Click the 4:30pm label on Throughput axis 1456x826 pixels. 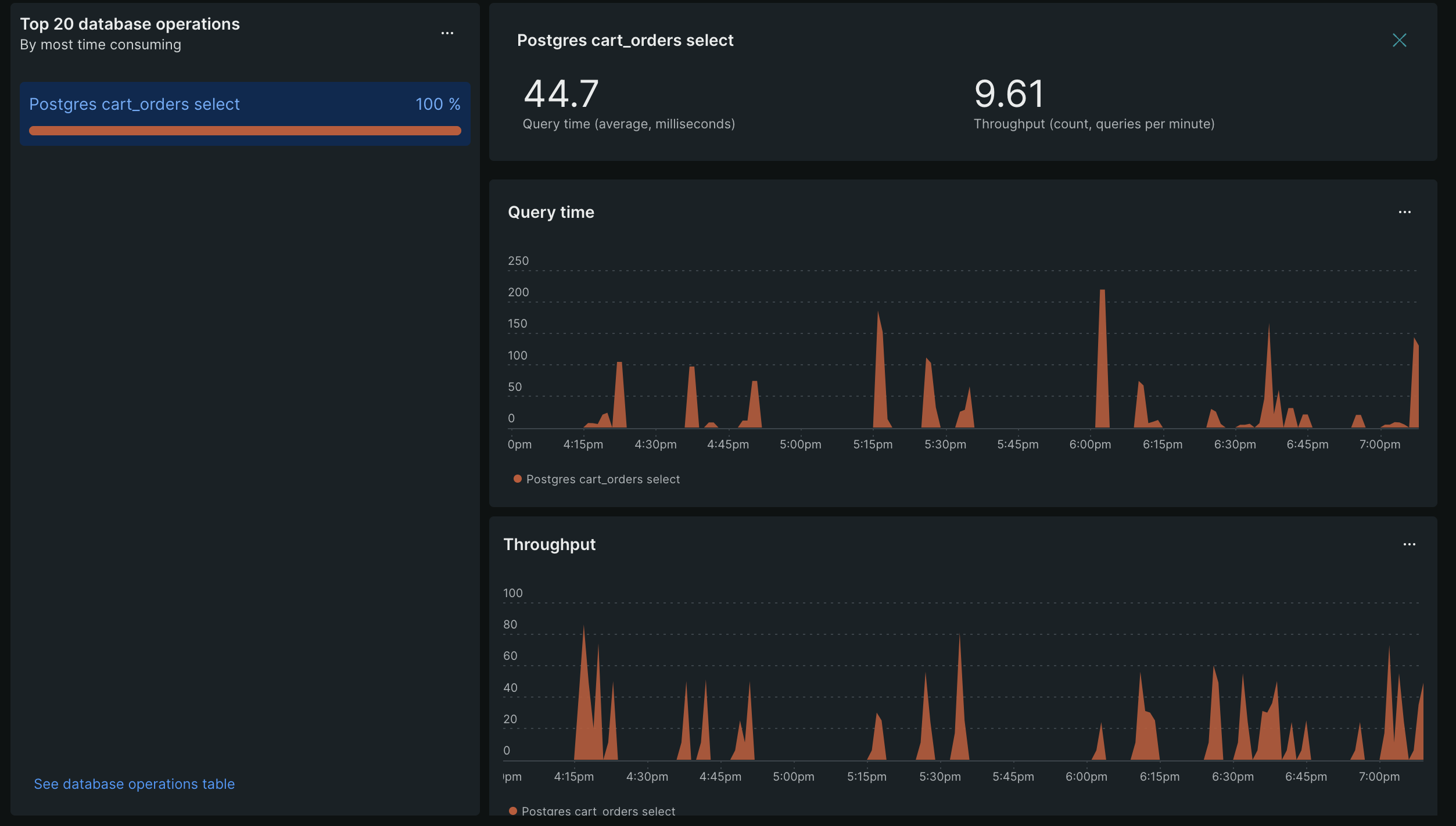647,777
